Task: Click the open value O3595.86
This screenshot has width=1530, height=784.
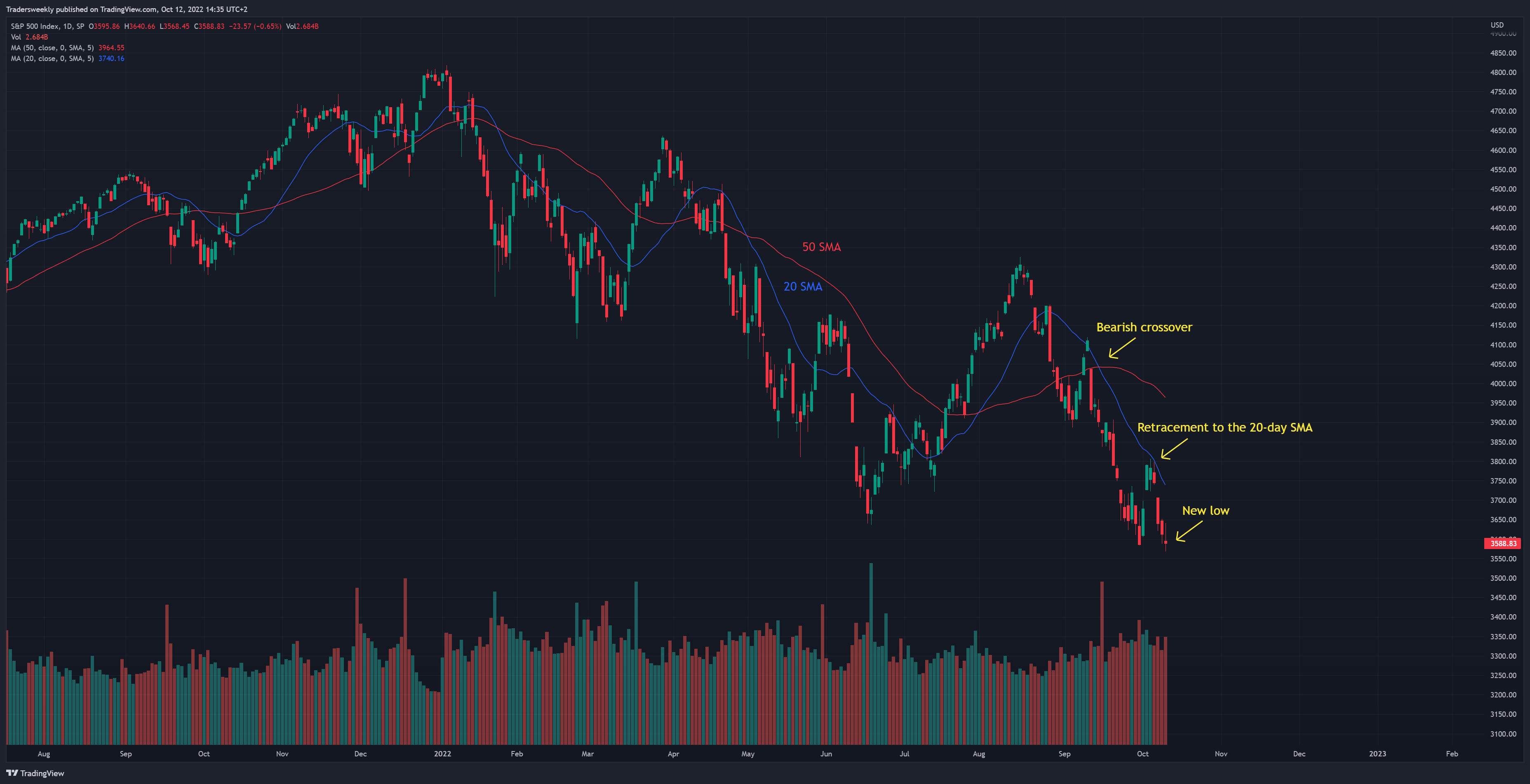Action: click(x=104, y=26)
